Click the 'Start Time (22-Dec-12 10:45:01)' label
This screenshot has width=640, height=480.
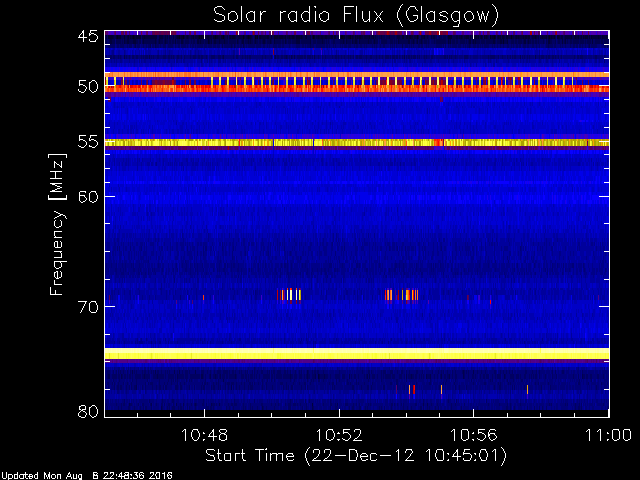coord(356,456)
